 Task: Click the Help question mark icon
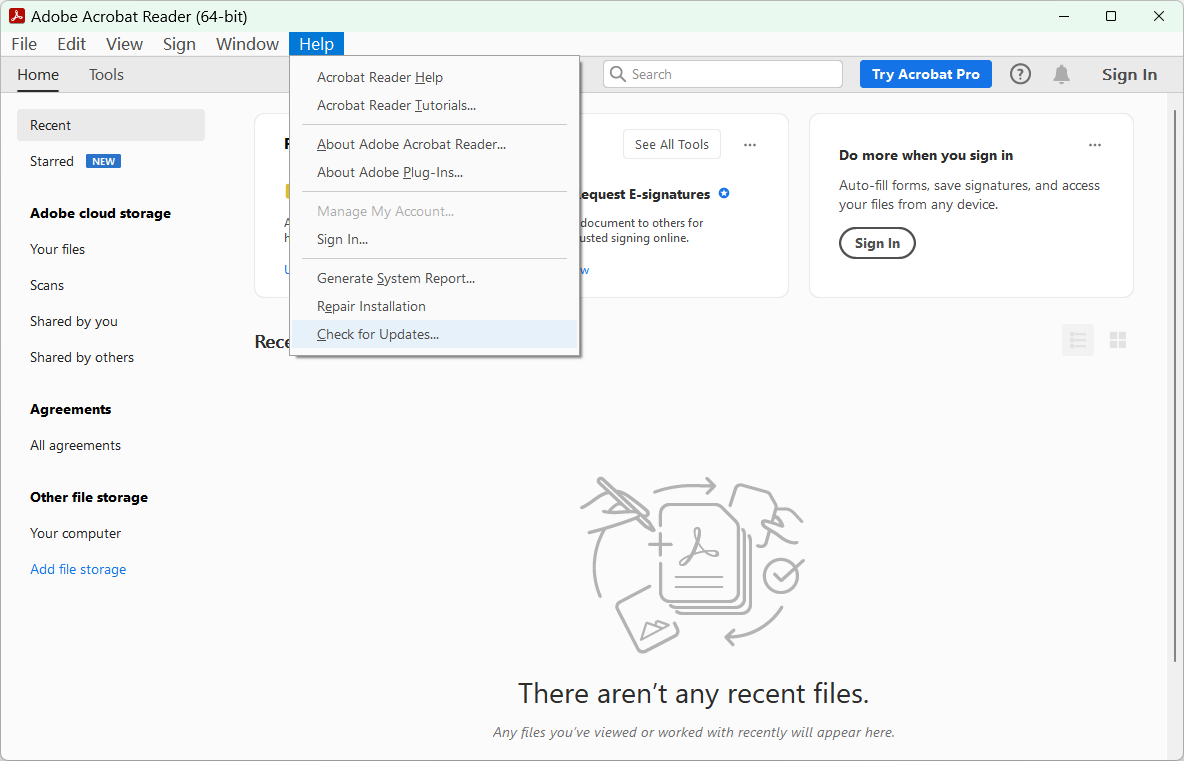coord(1020,73)
